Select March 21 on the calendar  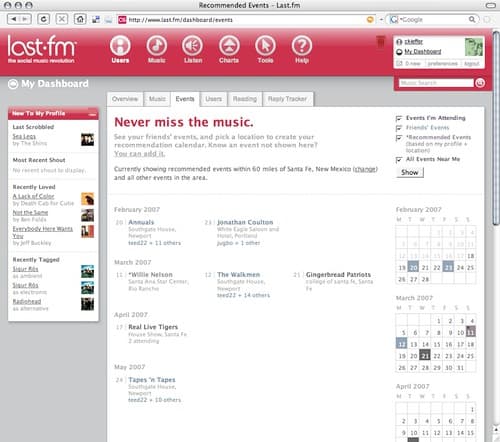point(425,356)
